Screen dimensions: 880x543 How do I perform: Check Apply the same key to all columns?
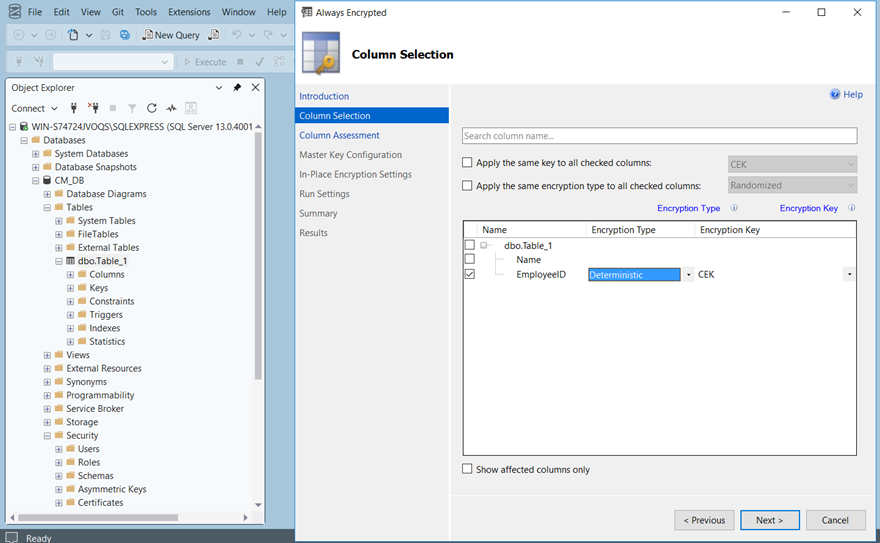pos(467,163)
